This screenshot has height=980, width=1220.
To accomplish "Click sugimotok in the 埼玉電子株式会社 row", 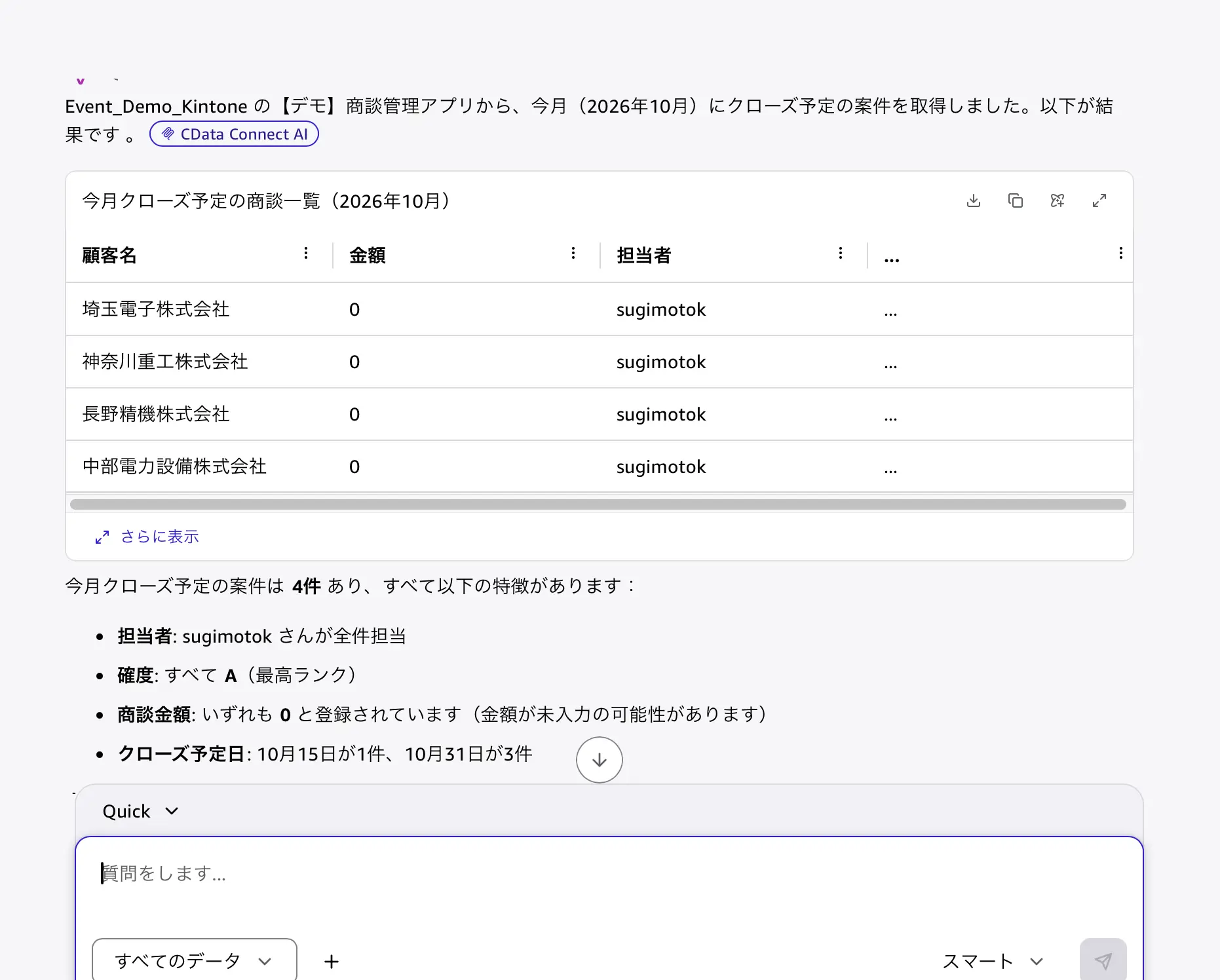I will point(661,309).
